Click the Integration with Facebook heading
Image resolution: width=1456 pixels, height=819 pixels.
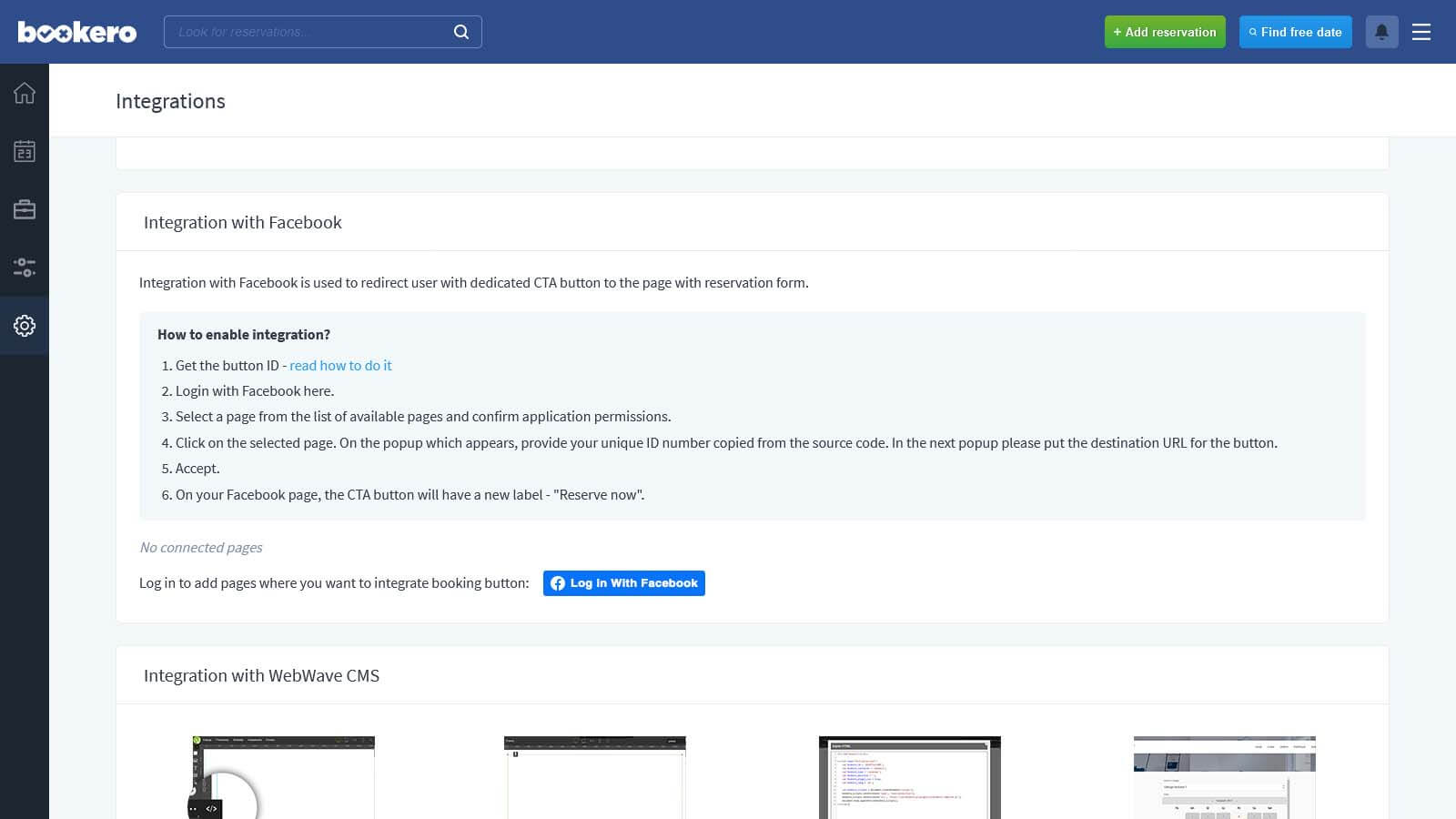(x=243, y=223)
